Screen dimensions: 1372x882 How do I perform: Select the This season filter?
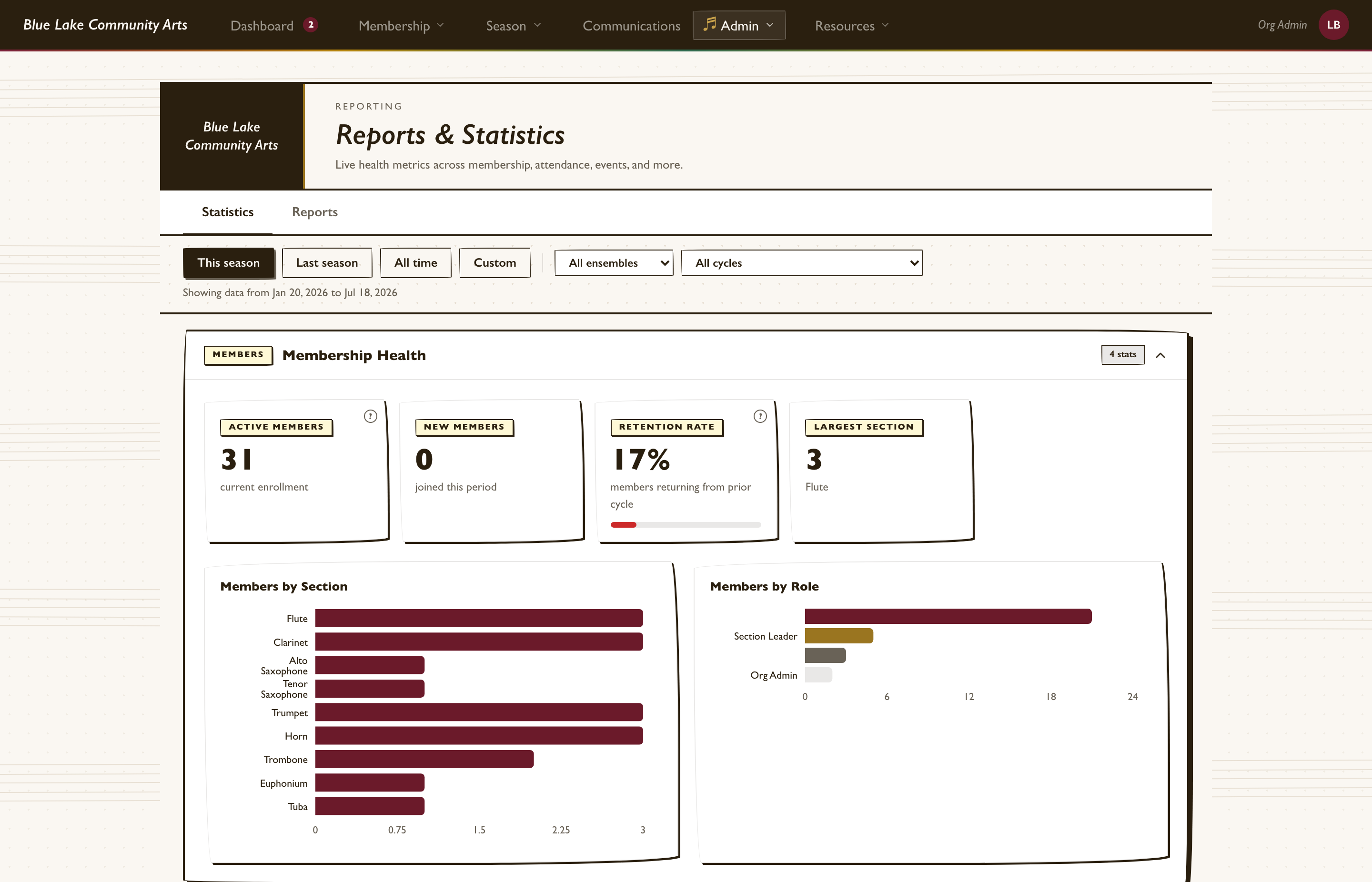229,263
